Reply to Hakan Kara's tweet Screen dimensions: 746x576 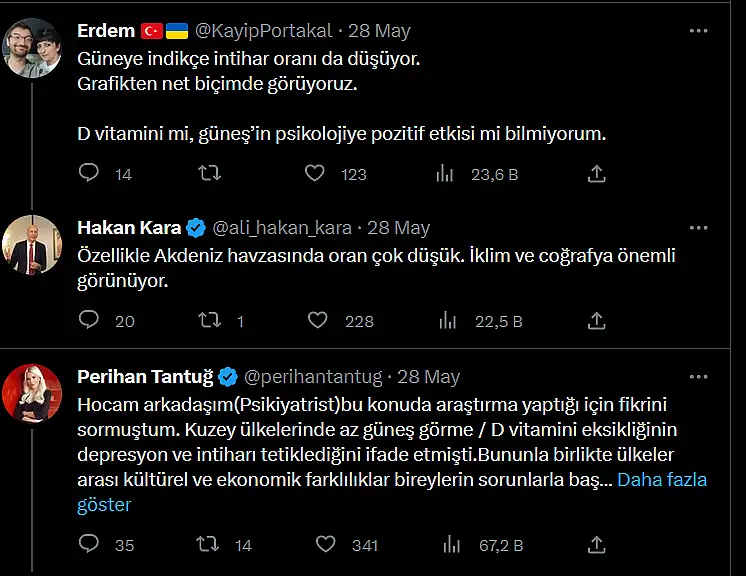point(89,321)
